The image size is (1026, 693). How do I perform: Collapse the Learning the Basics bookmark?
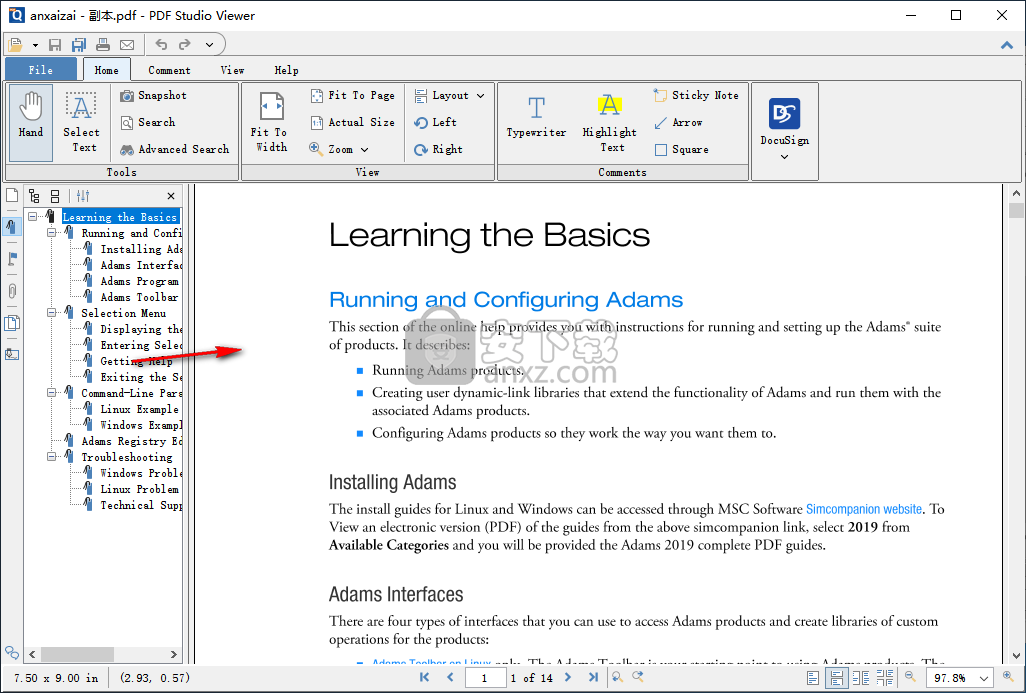click(32, 217)
